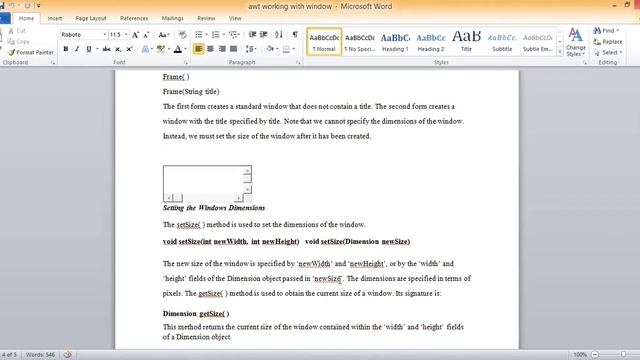The height and width of the screenshot is (360, 640).
Task: Open the font size dropdown
Action: 126,35
